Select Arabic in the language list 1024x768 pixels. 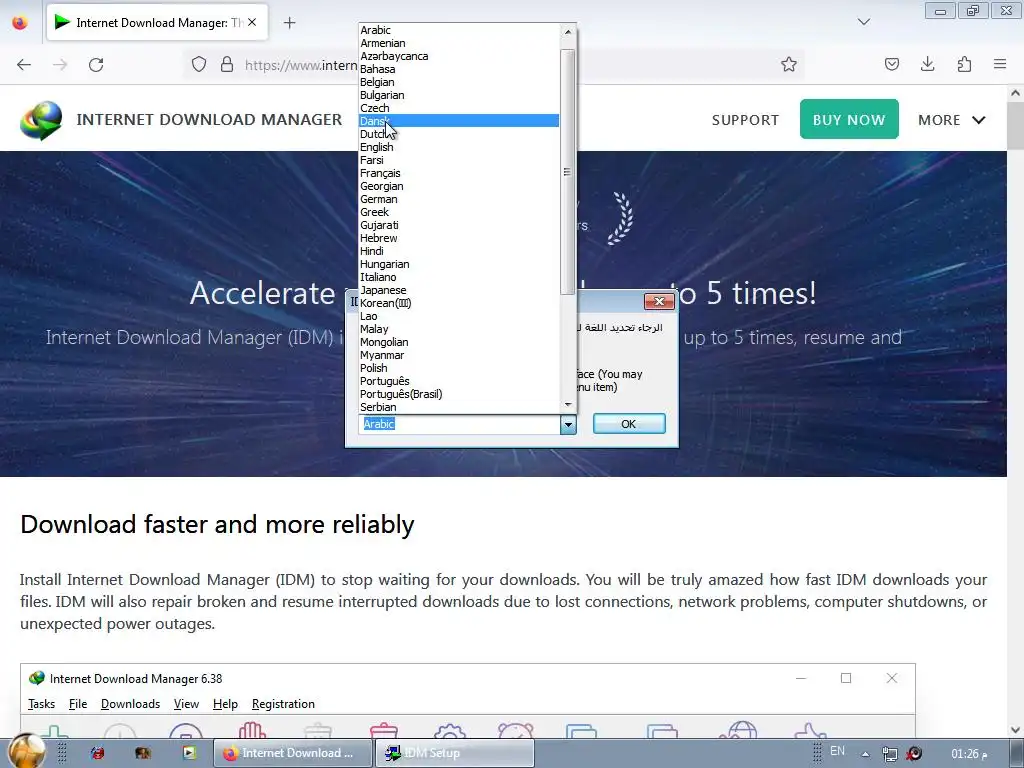point(459,30)
